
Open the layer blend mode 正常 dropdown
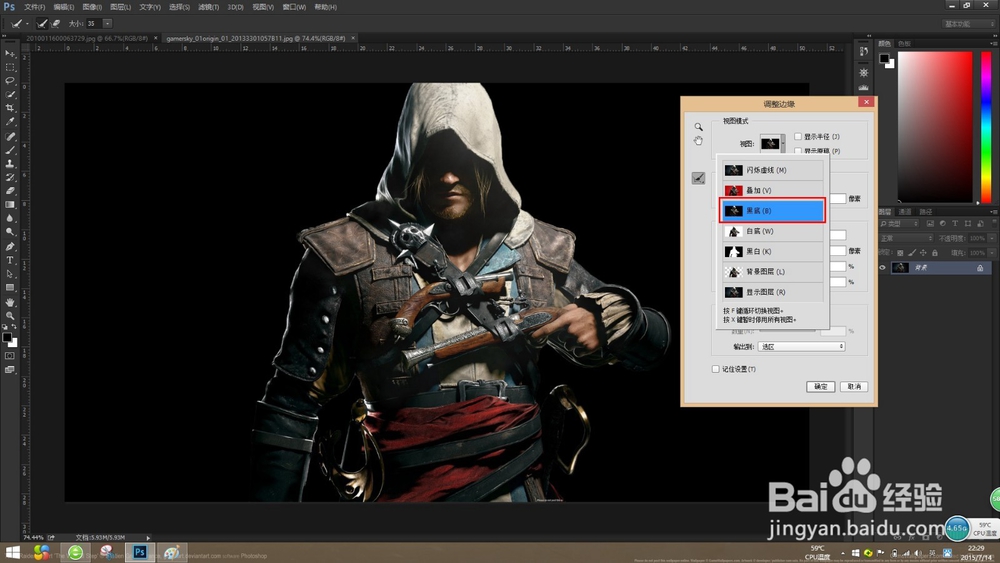pos(906,238)
